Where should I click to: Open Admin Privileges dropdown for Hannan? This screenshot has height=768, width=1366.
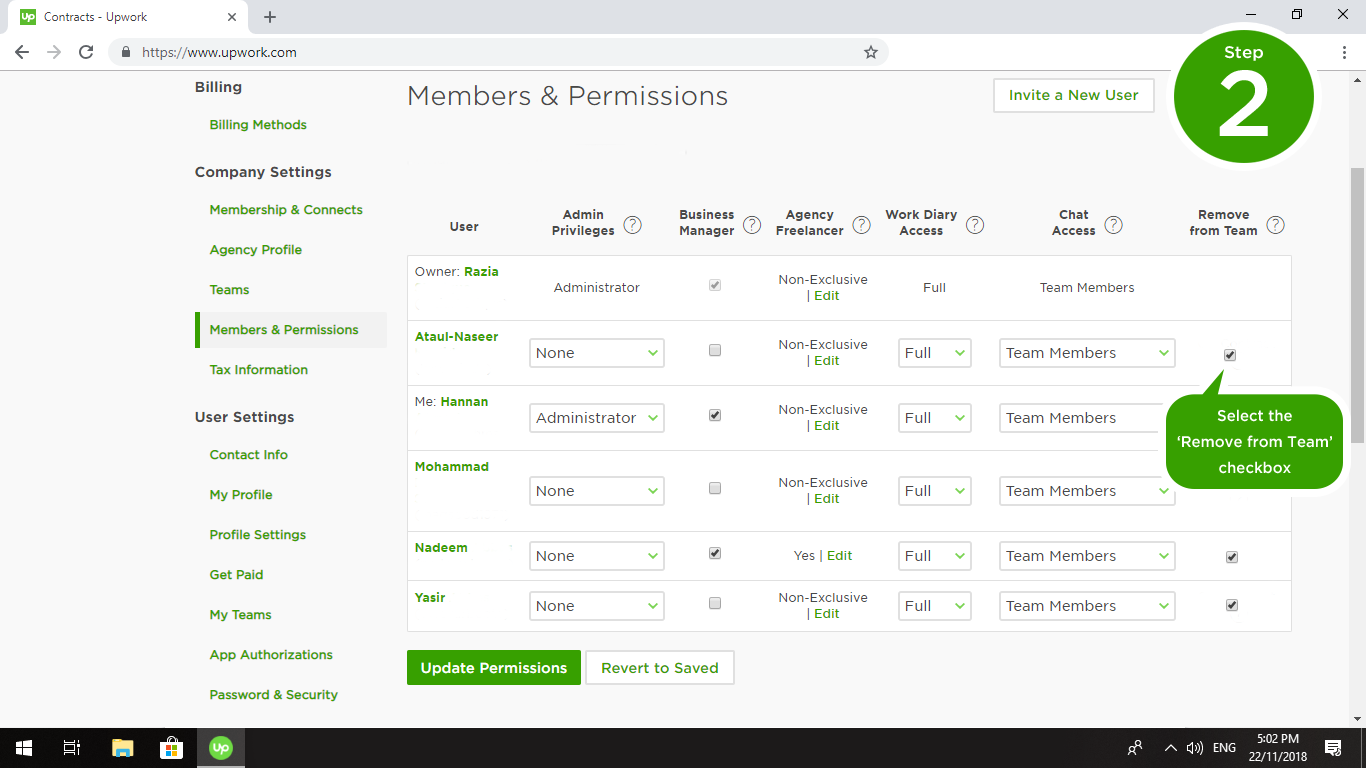pos(596,418)
